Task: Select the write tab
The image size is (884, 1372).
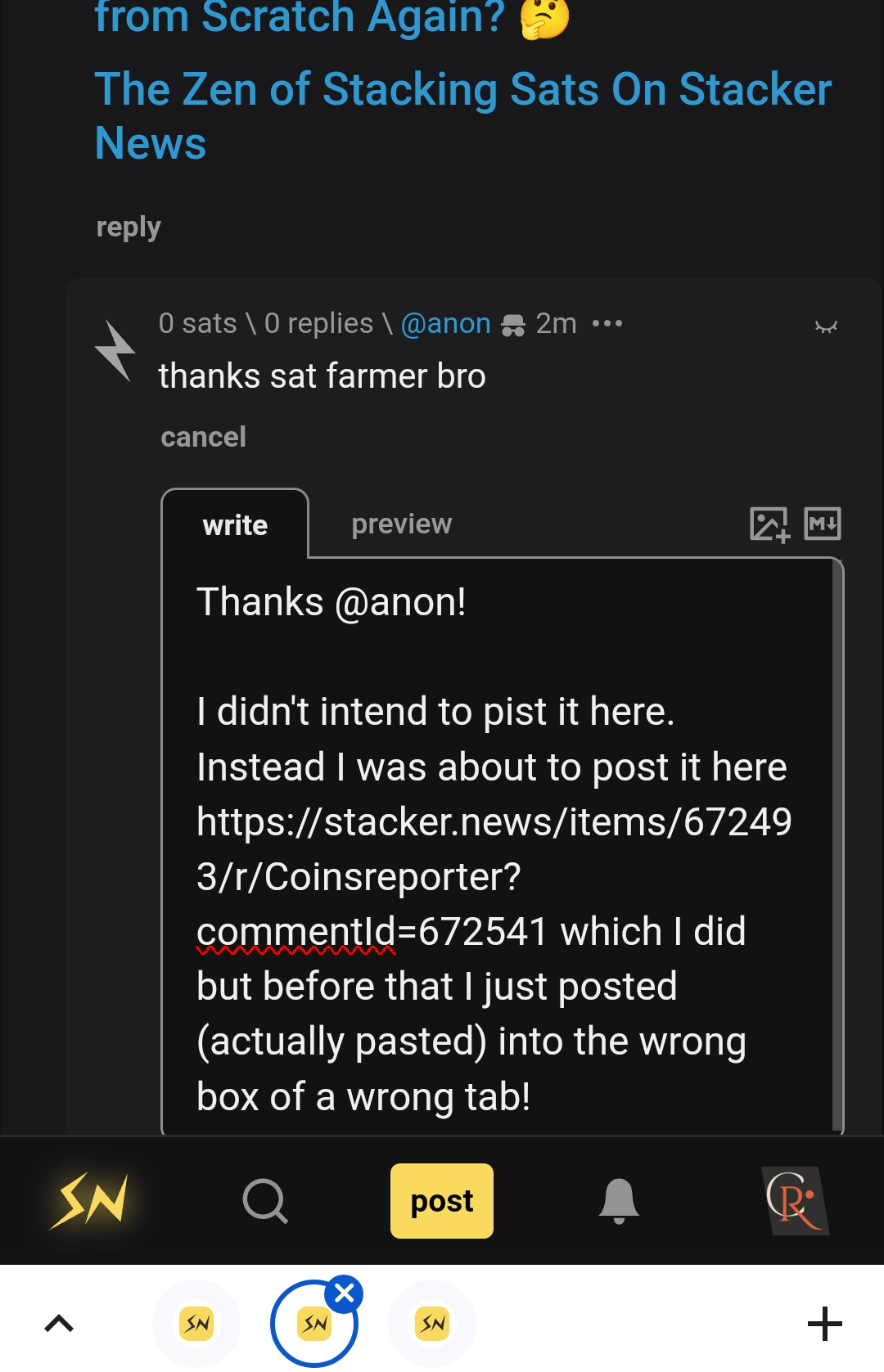Action: [235, 525]
